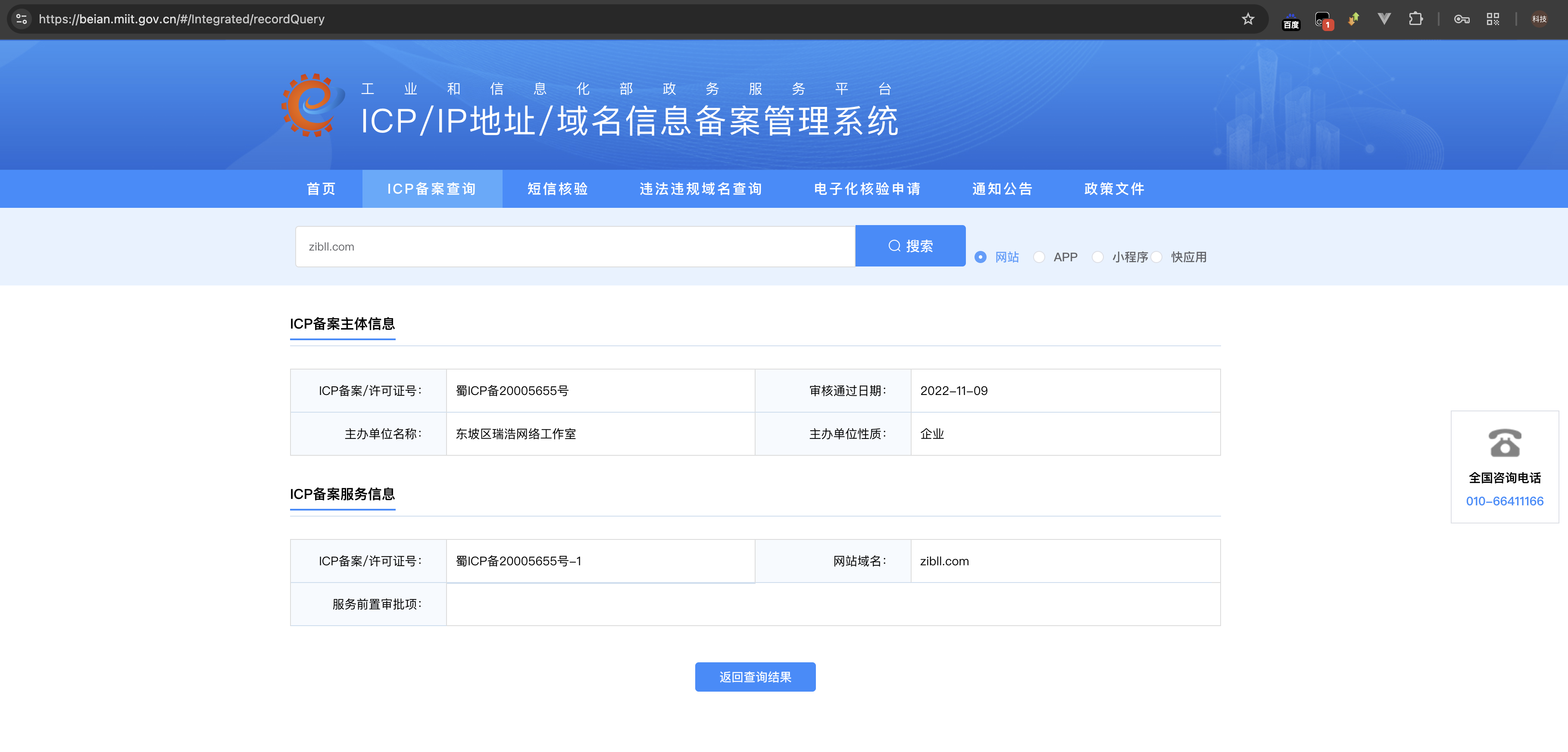Click the QR code icon
This screenshot has width=1568, height=752.
(1493, 19)
